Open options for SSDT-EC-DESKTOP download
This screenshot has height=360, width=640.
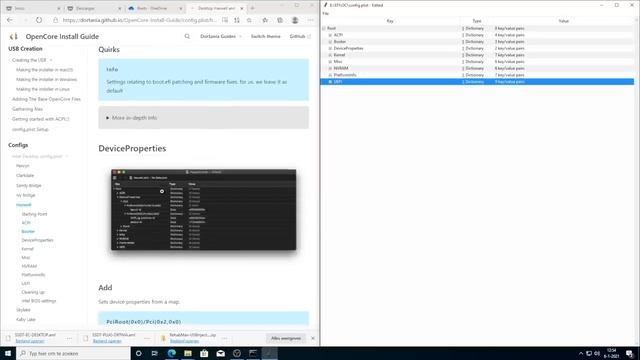pos(69,338)
